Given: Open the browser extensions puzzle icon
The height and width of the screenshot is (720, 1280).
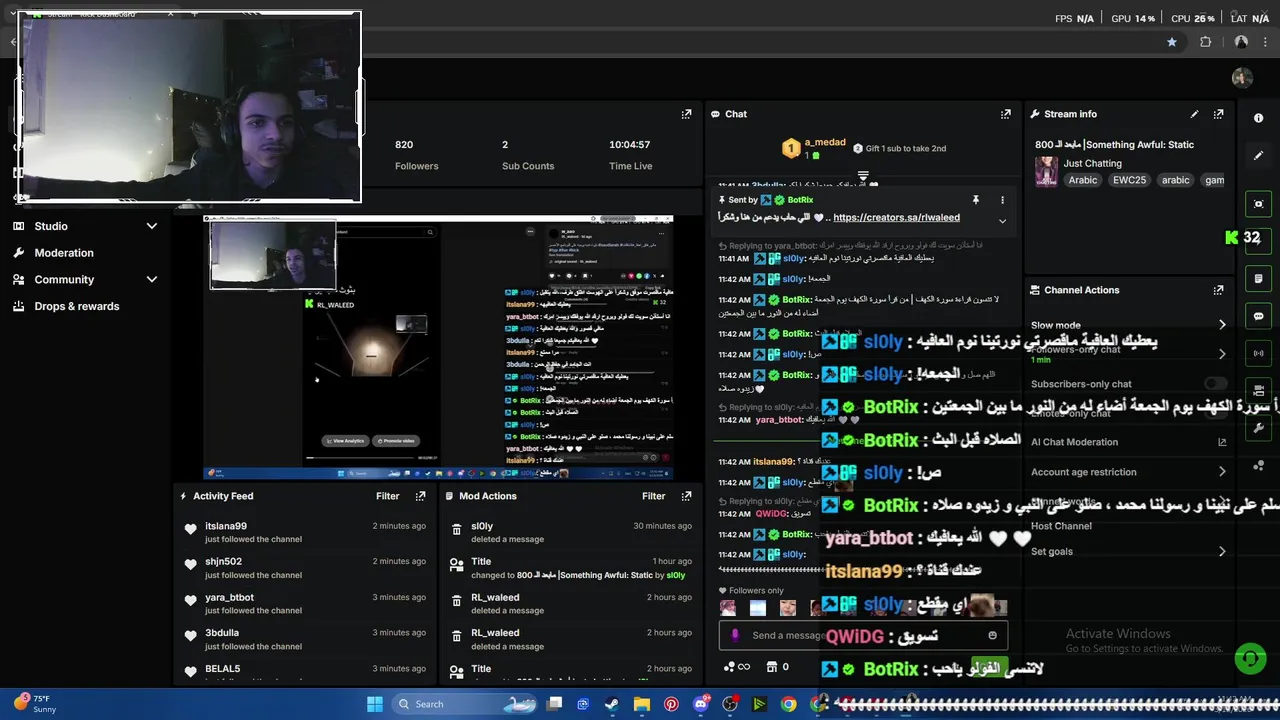Looking at the screenshot, I should (x=1205, y=42).
